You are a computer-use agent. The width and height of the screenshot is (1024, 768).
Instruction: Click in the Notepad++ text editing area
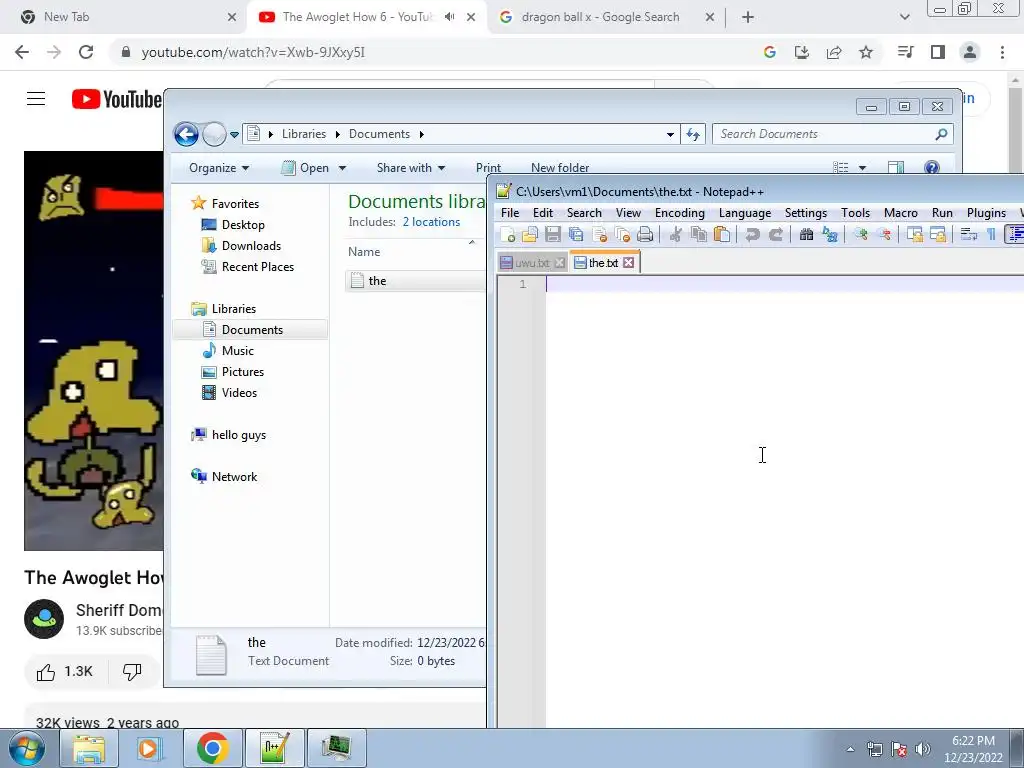(784, 503)
